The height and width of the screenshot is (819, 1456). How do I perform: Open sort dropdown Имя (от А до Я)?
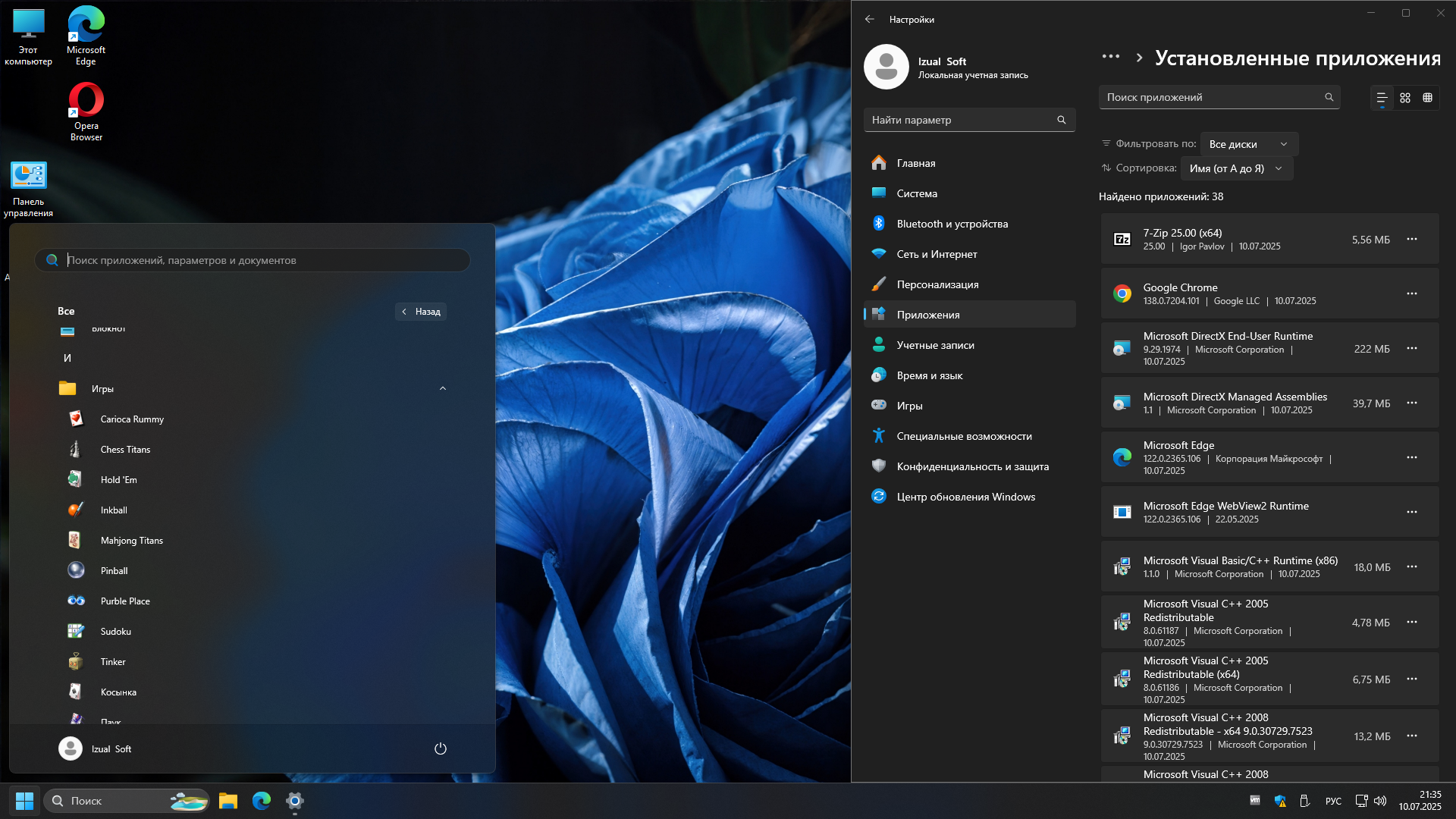point(1236,168)
